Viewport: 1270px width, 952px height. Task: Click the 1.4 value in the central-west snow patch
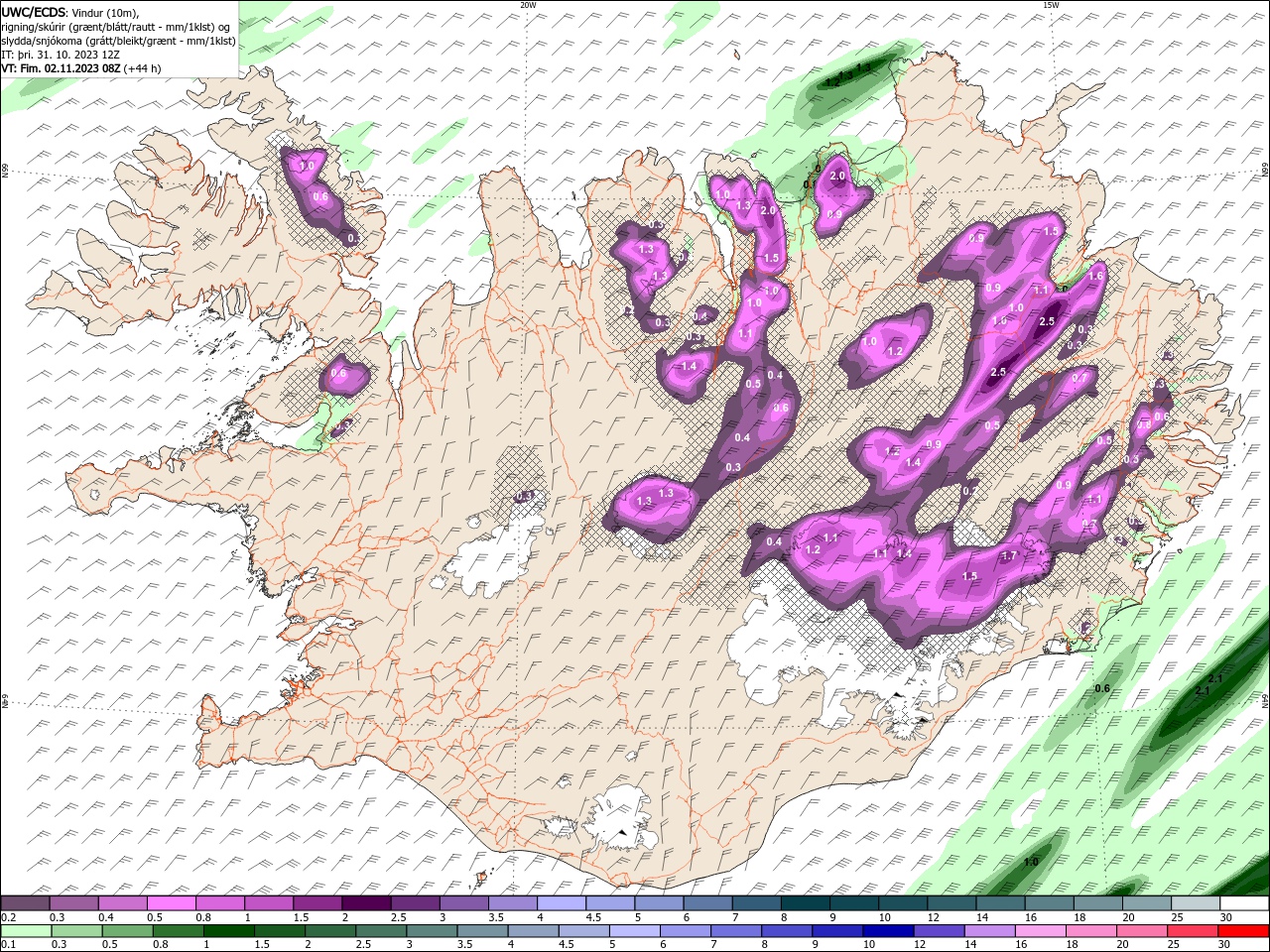[x=688, y=366]
